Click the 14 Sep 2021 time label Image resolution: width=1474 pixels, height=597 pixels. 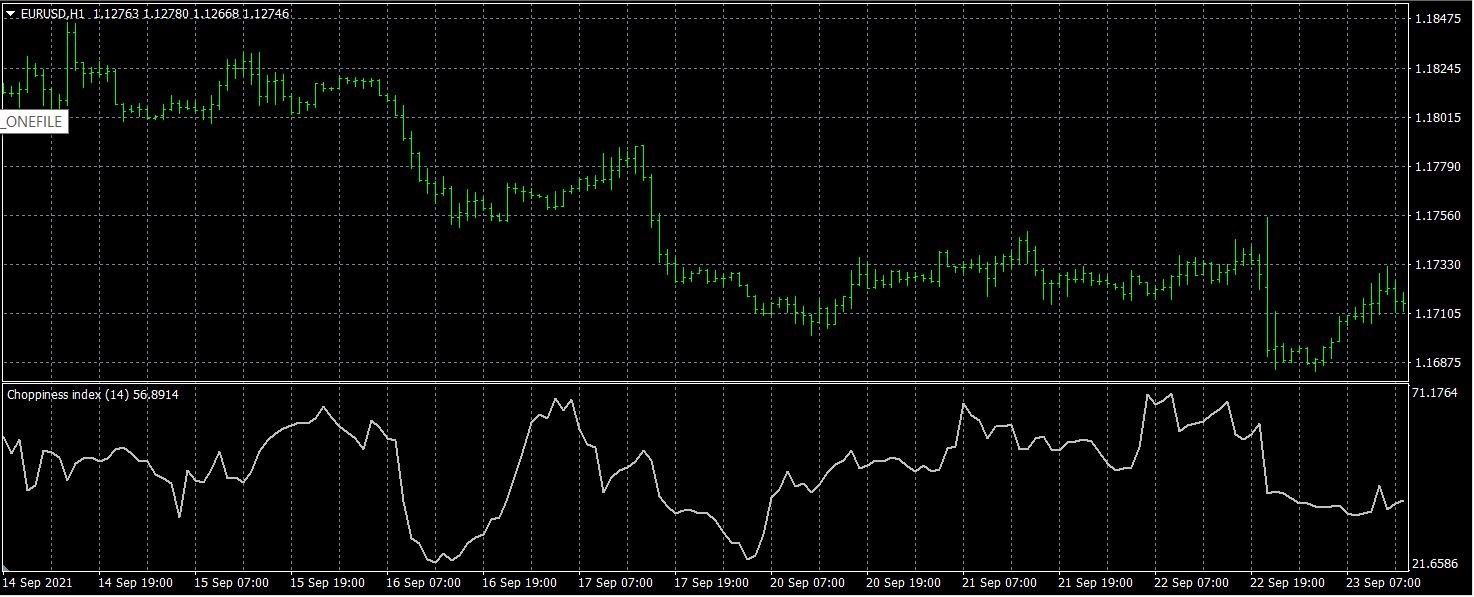(x=37, y=583)
